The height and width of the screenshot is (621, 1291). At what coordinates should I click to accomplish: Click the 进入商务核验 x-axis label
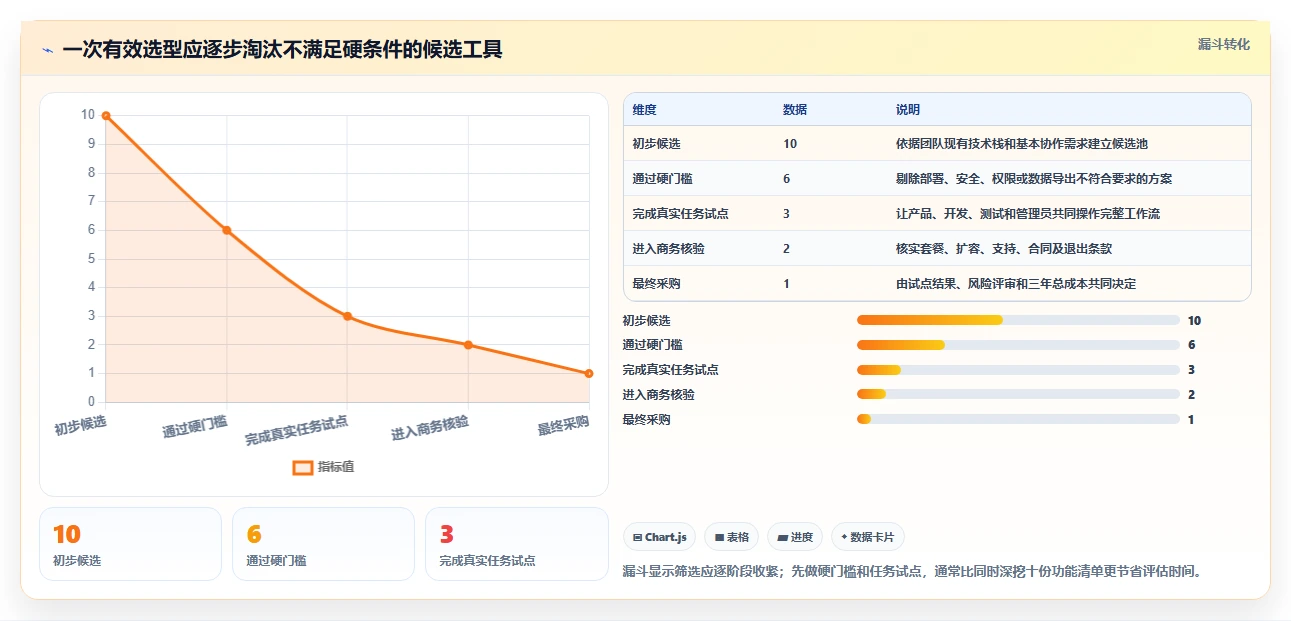[x=430, y=428]
